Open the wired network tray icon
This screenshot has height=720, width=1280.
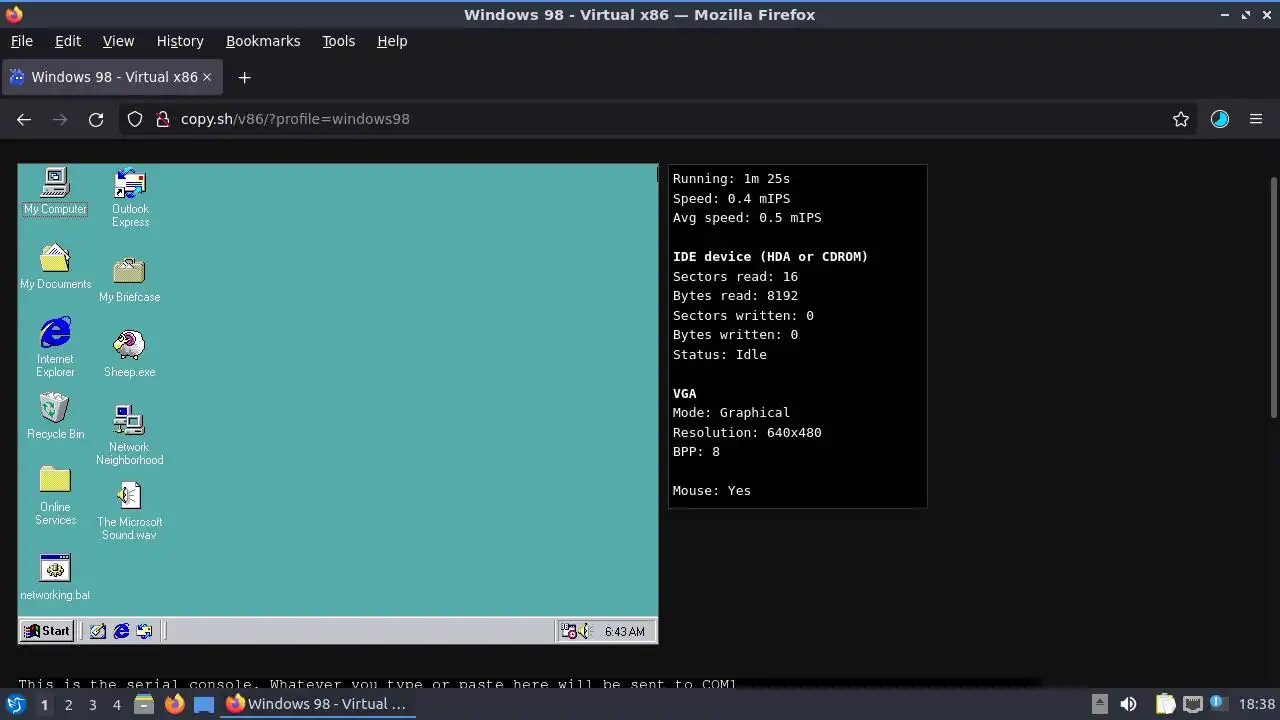coord(1193,704)
